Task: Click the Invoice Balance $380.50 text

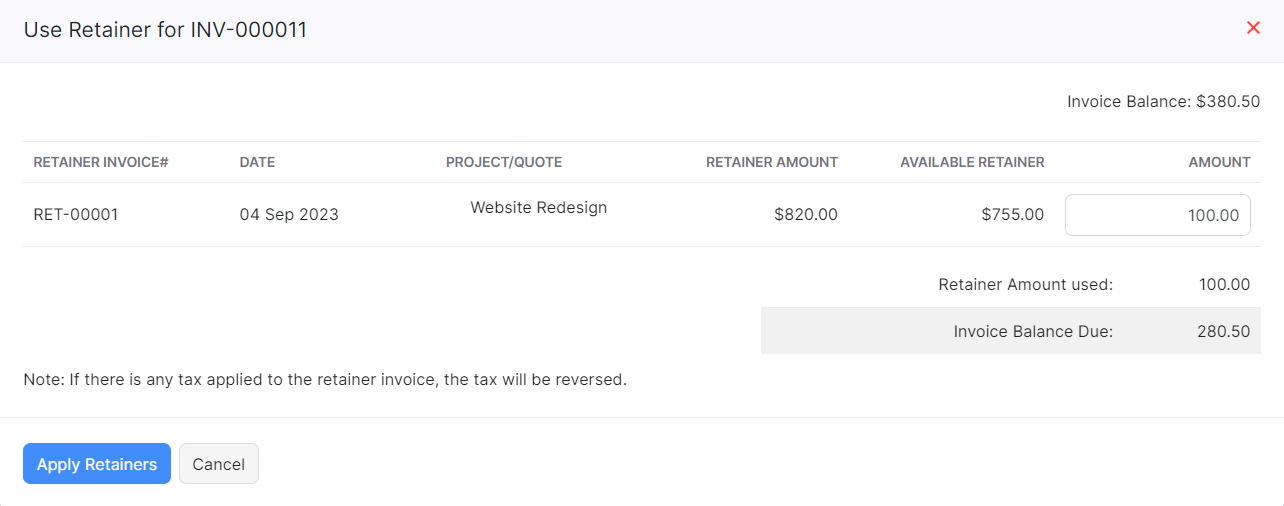Action: click(x=1163, y=101)
